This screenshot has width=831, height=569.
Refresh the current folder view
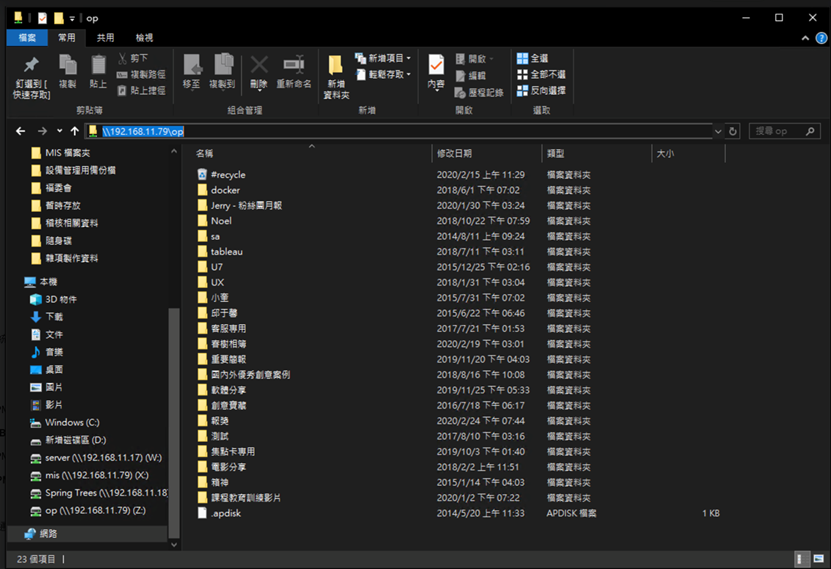(x=733, y=131)
